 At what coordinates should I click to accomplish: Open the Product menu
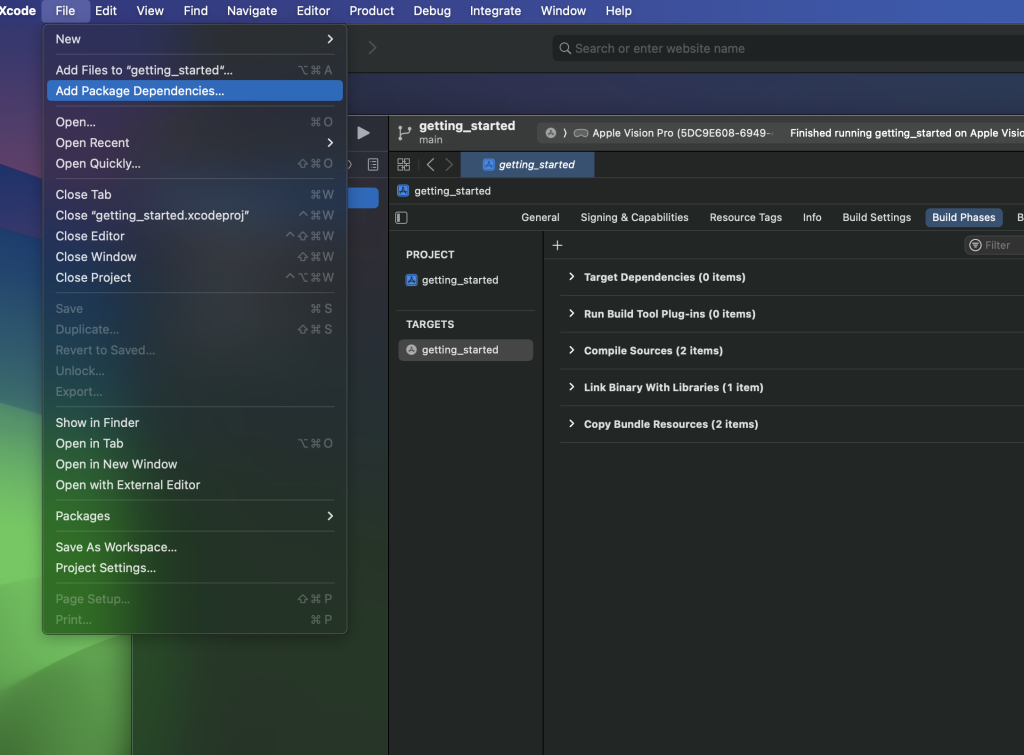coord(372,11)
